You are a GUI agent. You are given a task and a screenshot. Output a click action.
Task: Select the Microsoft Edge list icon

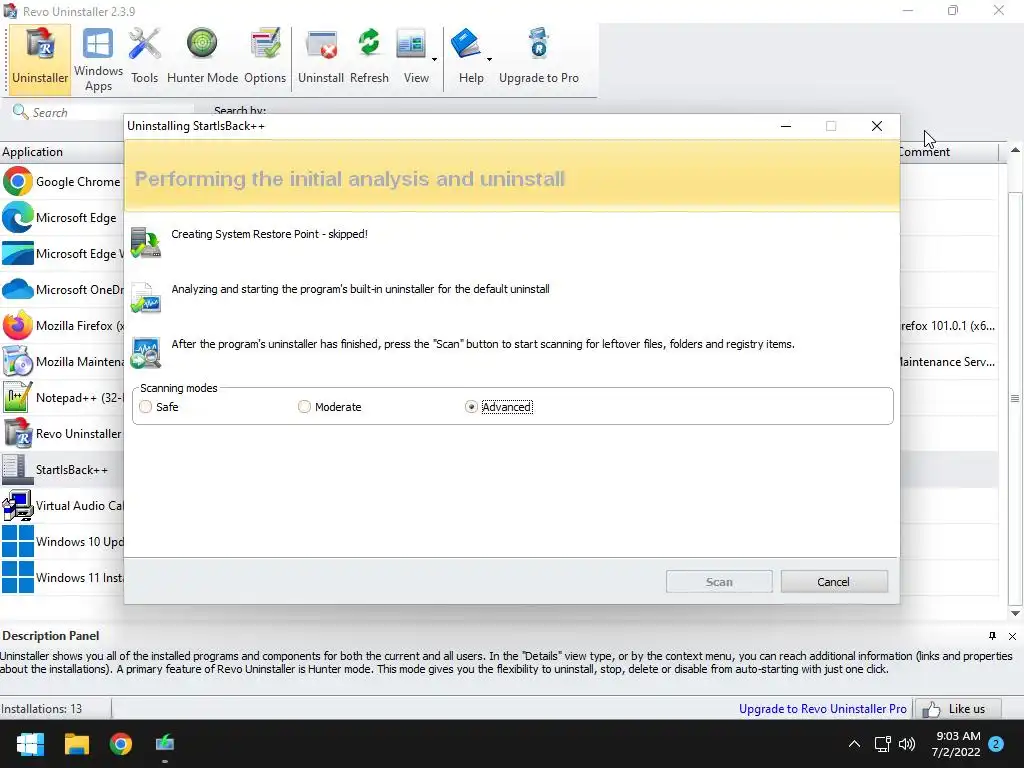(18, 217)
